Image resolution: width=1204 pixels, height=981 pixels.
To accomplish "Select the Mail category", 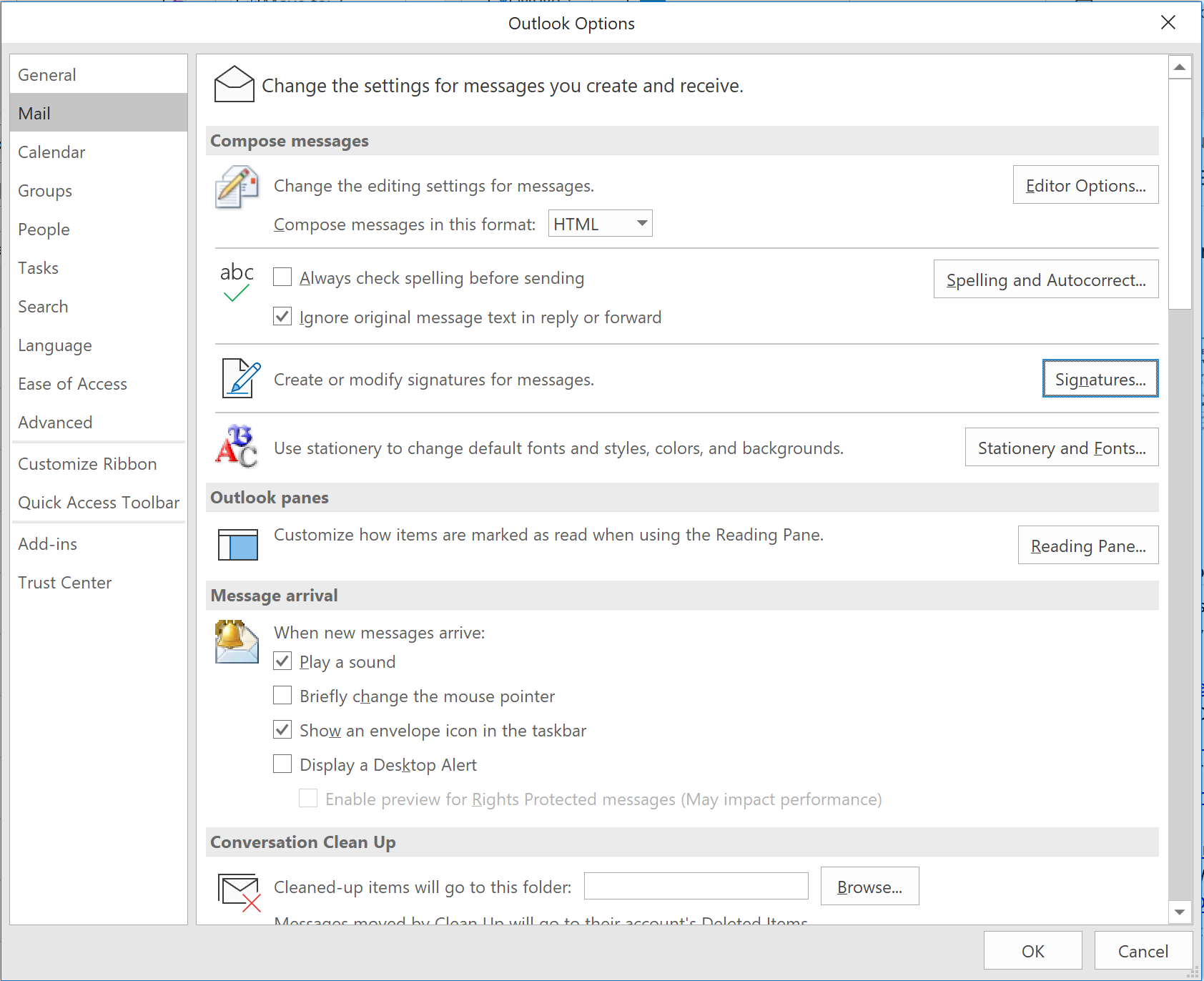I will point(99,113).
